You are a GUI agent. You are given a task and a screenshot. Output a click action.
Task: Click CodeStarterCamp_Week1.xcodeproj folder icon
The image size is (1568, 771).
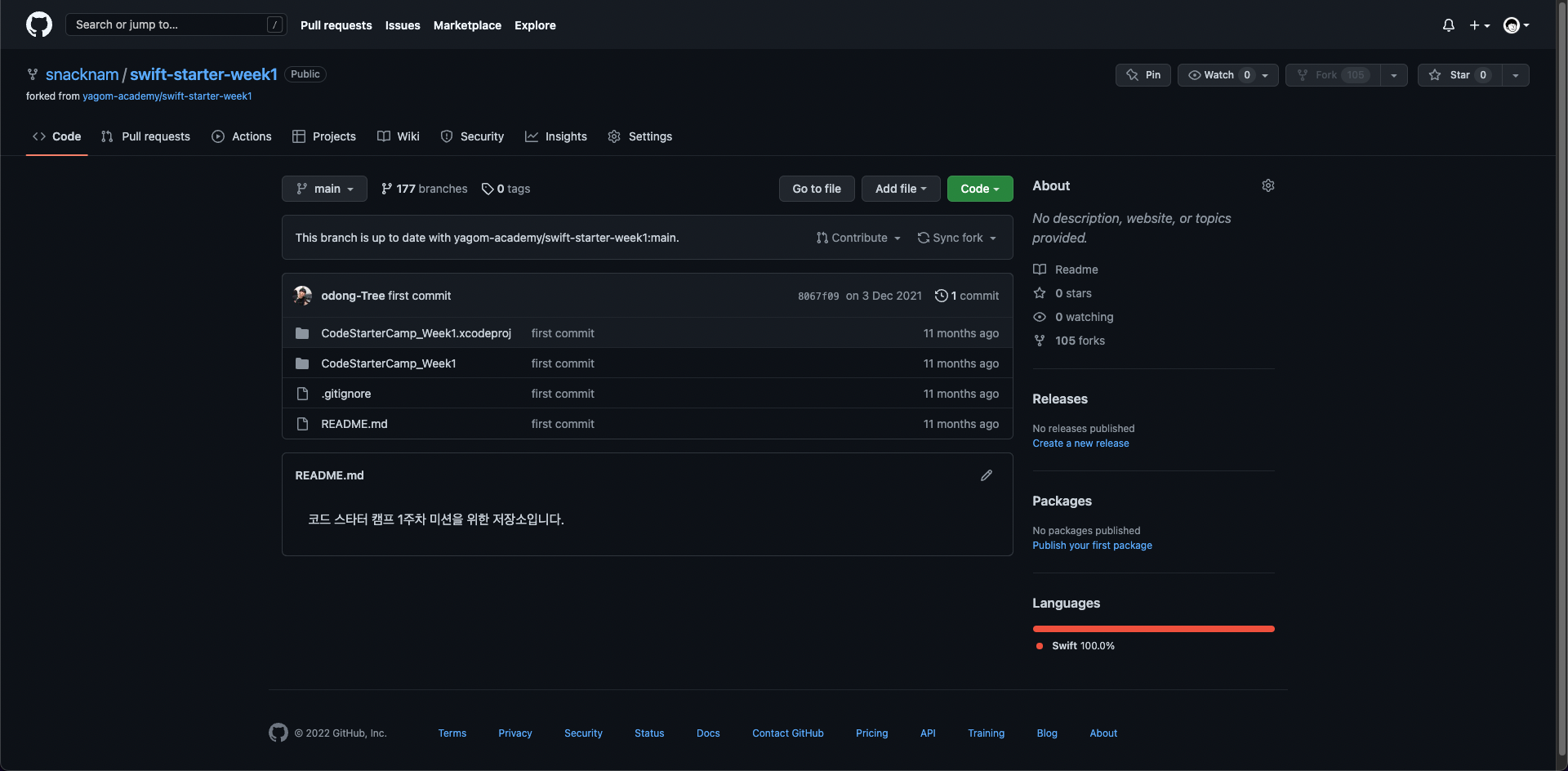pyautogui.click(x=302, y=333)
